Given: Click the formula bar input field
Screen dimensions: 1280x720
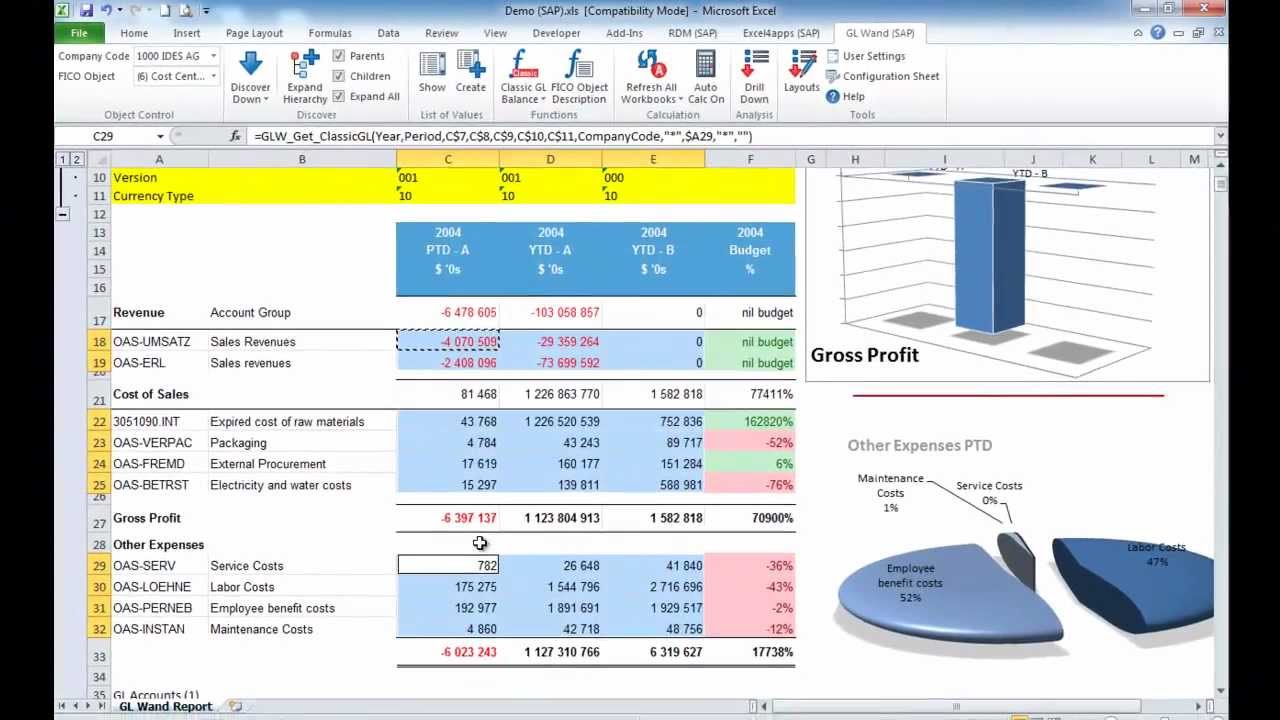Looking at the screenshot, I should [730, 136].
